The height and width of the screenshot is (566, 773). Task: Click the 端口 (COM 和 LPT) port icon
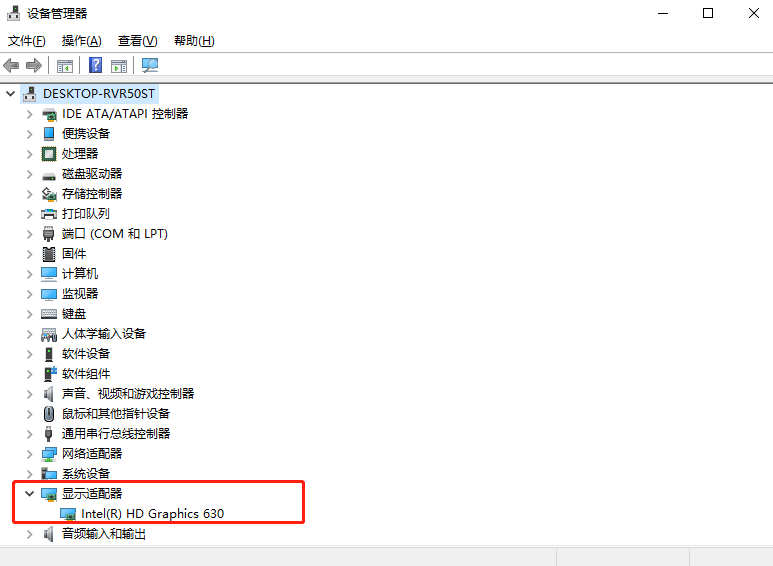[x=48, y=234]
